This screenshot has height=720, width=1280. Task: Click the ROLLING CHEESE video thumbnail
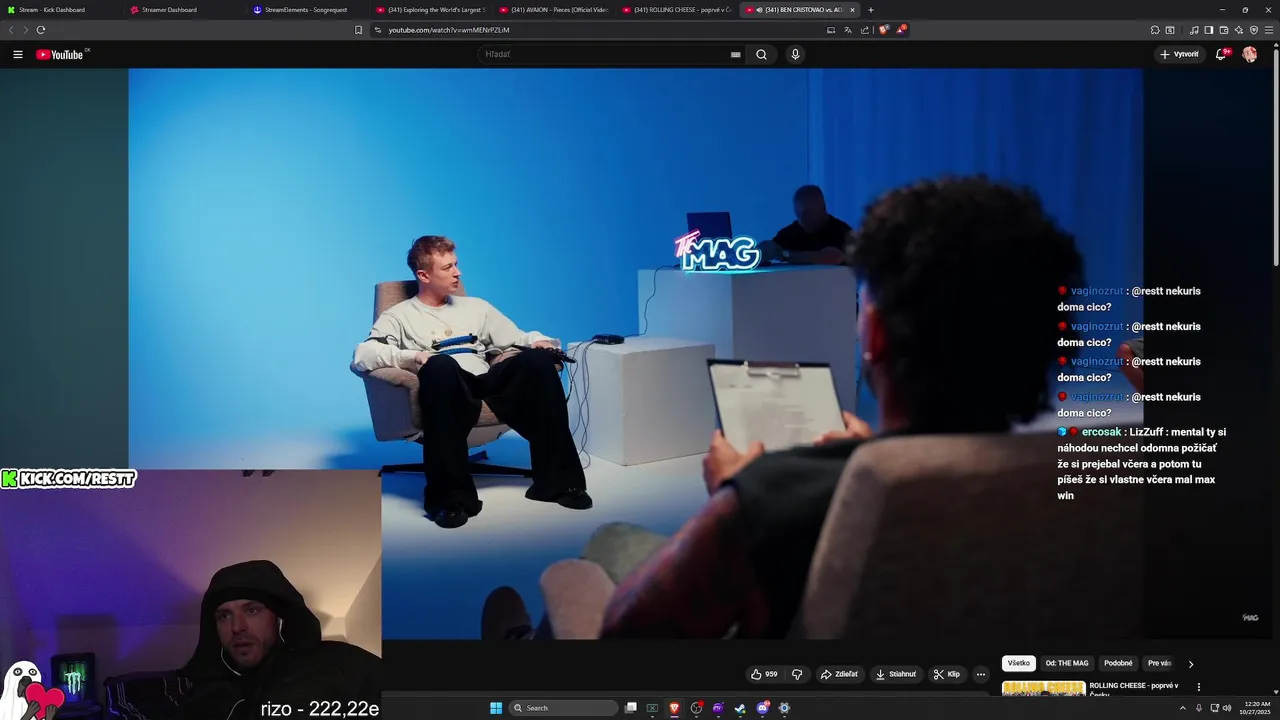pos(1044,688)
